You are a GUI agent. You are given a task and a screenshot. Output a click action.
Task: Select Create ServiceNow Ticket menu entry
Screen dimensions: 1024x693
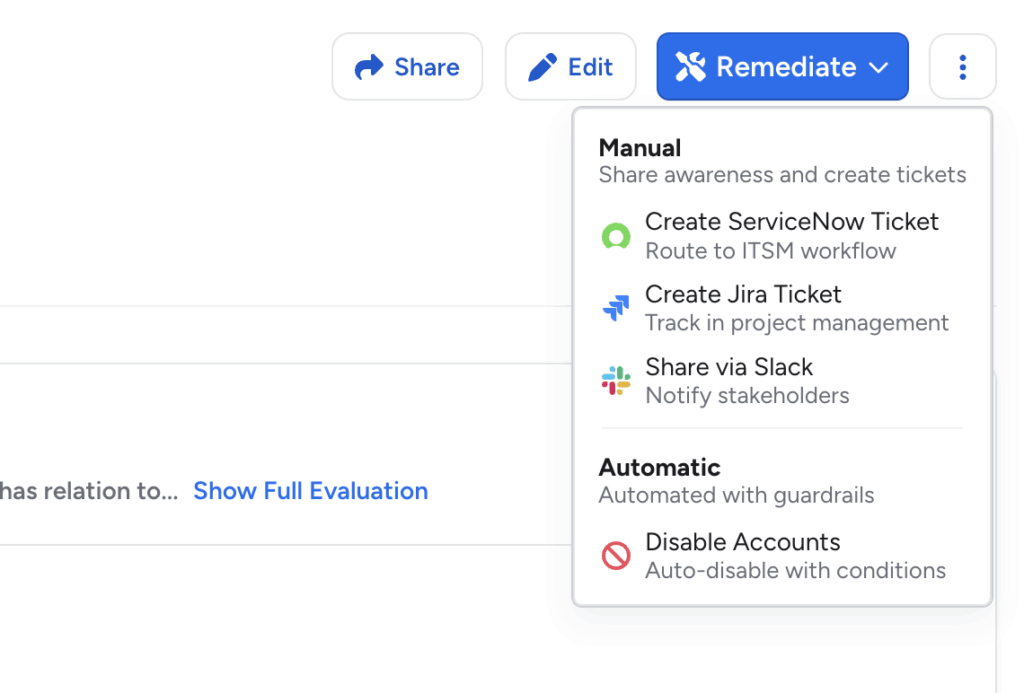pyautogui.click(x=791, y=222)
